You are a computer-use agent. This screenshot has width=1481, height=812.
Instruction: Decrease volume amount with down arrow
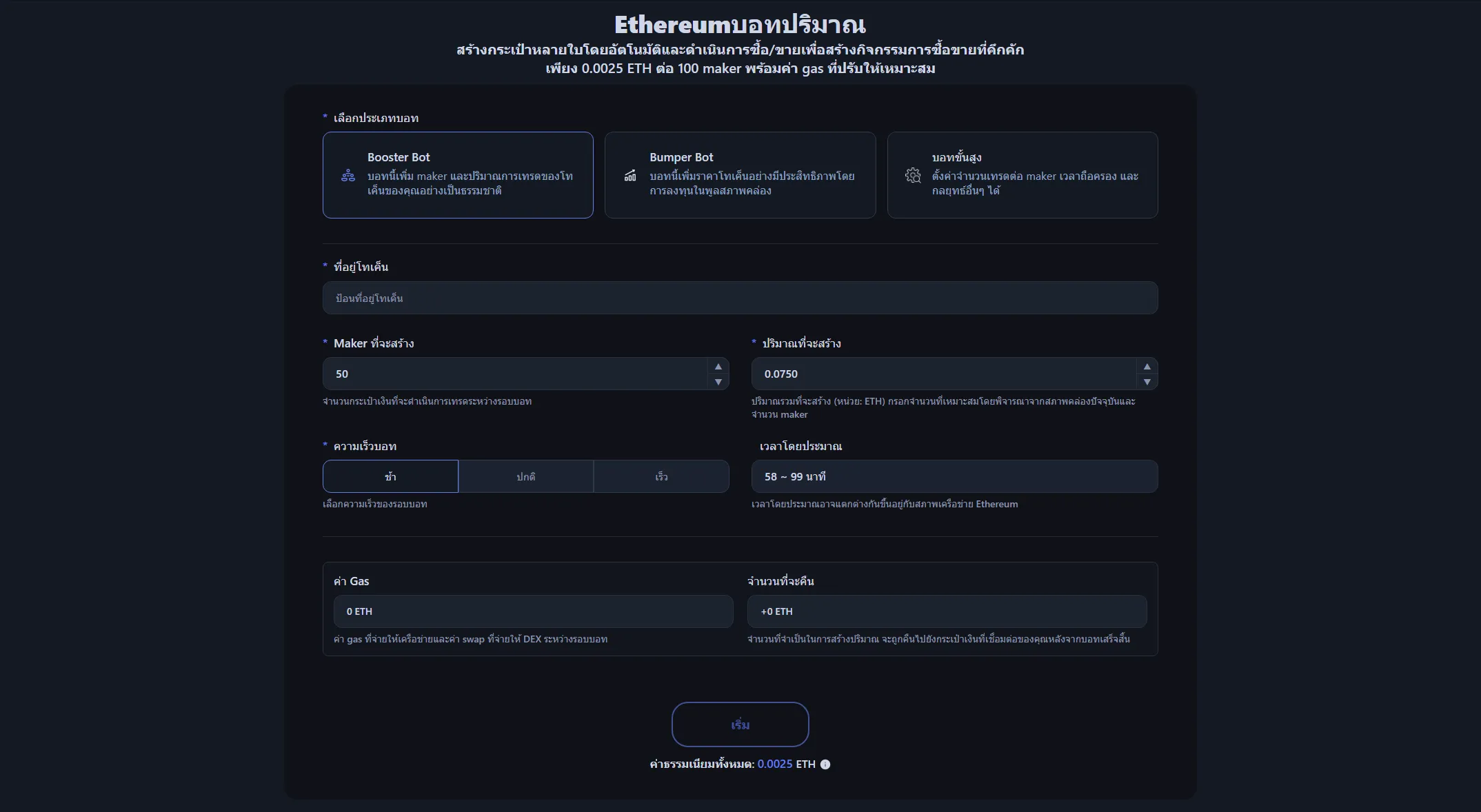(x=1147, y=382)
